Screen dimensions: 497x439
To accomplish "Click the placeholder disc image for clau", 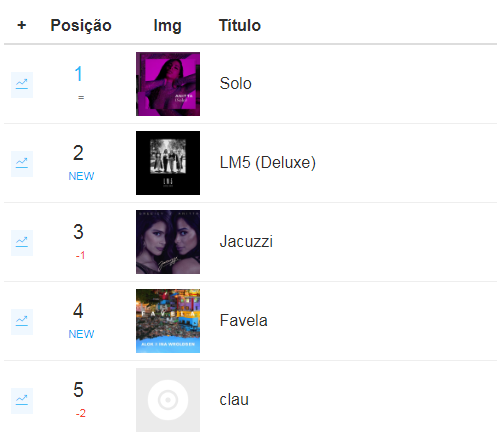I will point(168,400).
